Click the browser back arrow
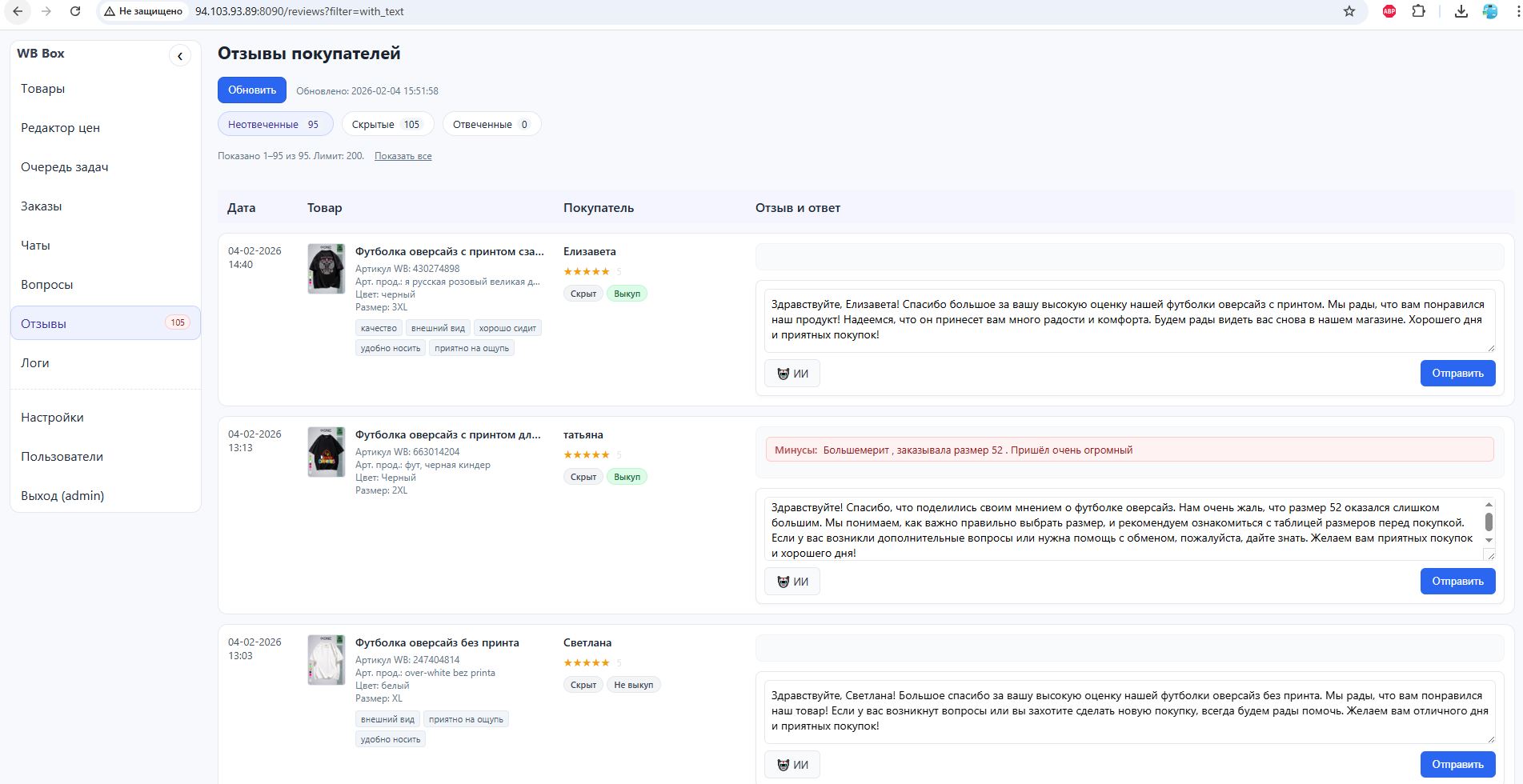 pyautogui.click(x=18, y=11)
